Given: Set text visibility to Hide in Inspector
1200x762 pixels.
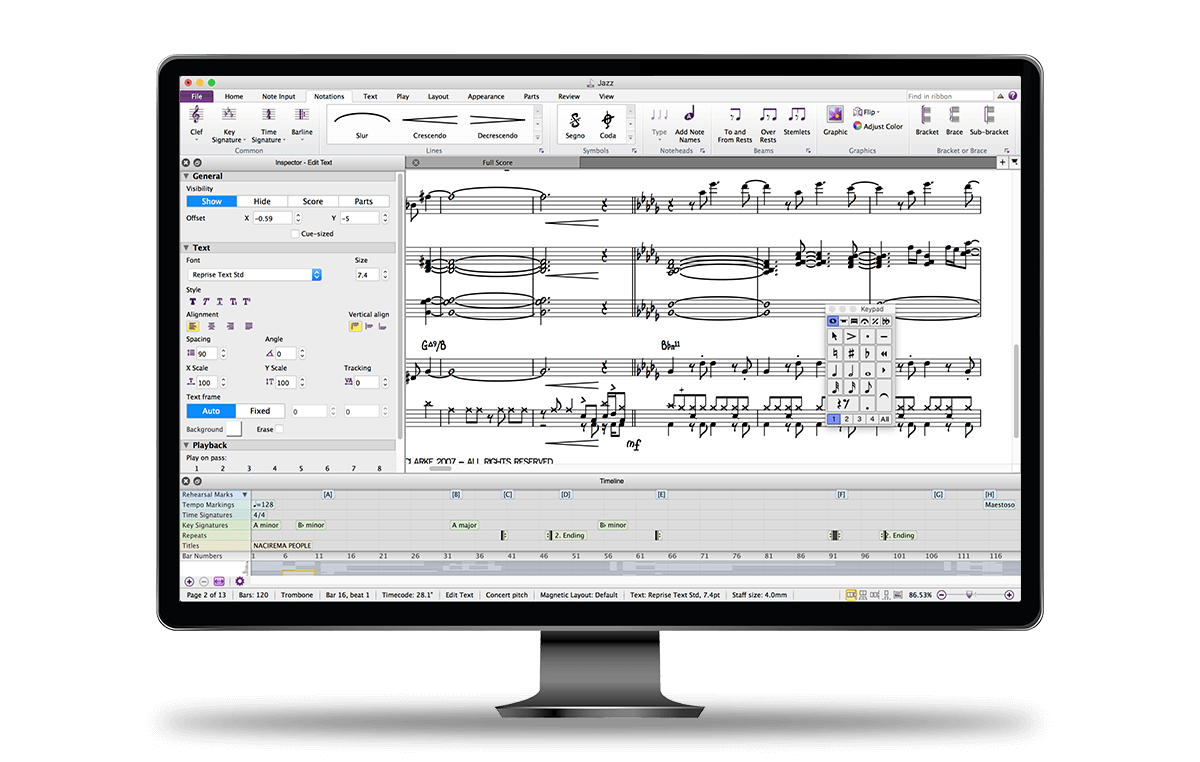Looking at the screenshot, I should pyautogui.click(x=263, y=201).
